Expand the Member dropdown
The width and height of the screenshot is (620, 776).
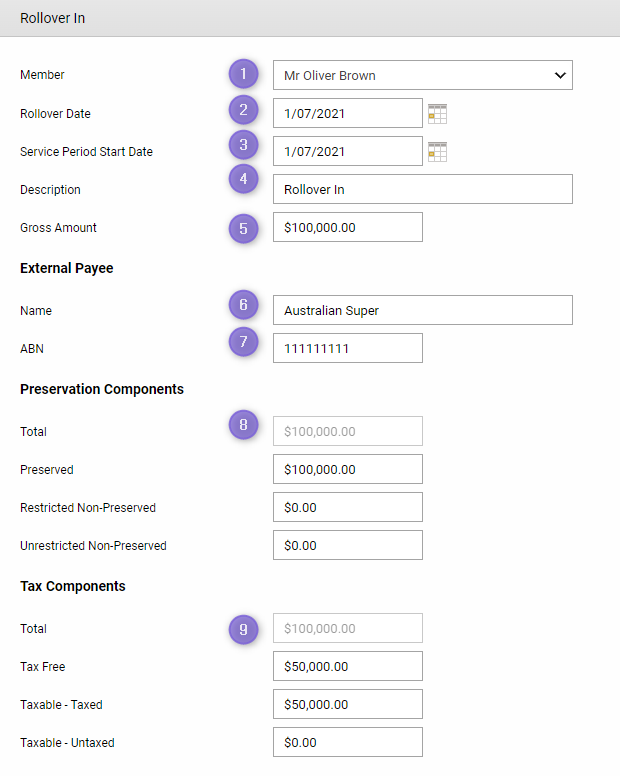point(422,75)
